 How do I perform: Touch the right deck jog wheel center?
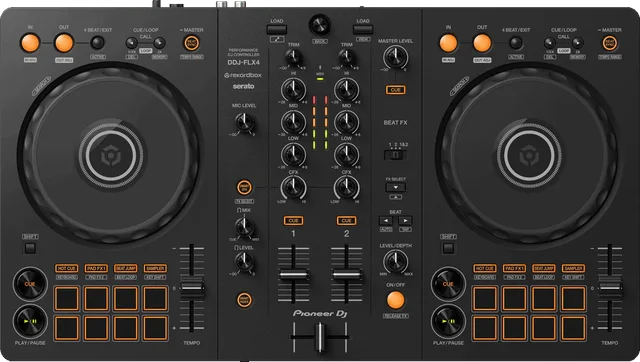pyautogui.click(x=529, y=155)
